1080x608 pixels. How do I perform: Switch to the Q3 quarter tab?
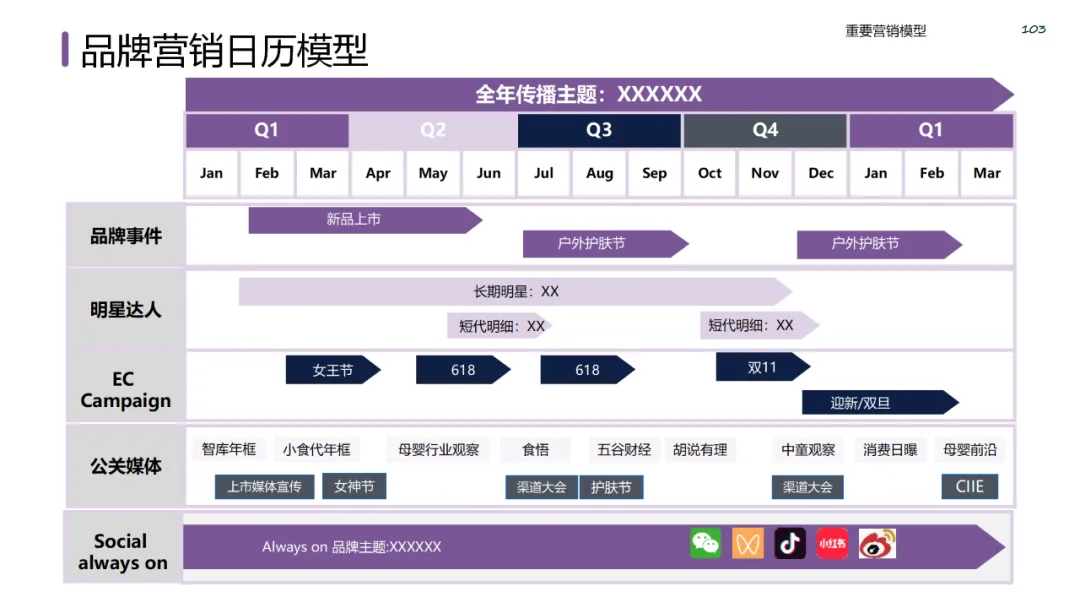pyautogui.click(x=599, y=130)
